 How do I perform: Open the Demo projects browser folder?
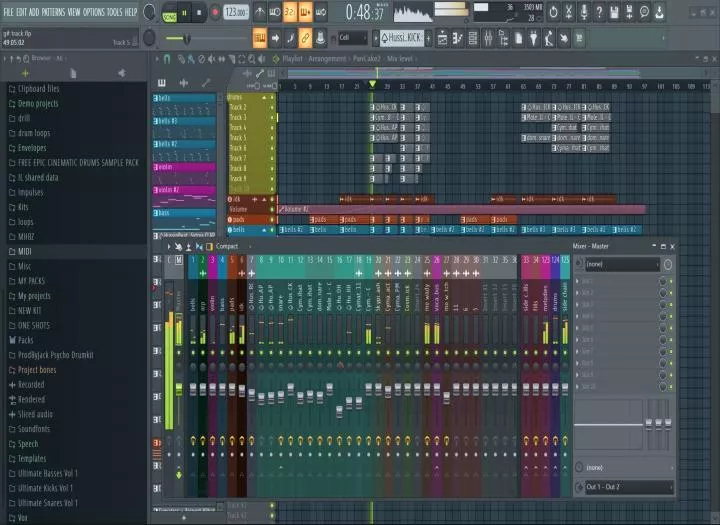(38, 104)
